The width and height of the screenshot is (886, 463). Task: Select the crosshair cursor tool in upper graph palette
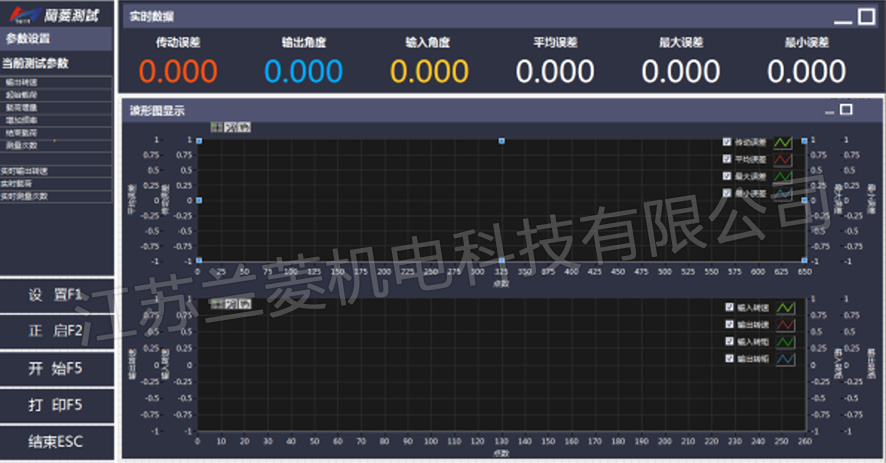pos(217,127)
